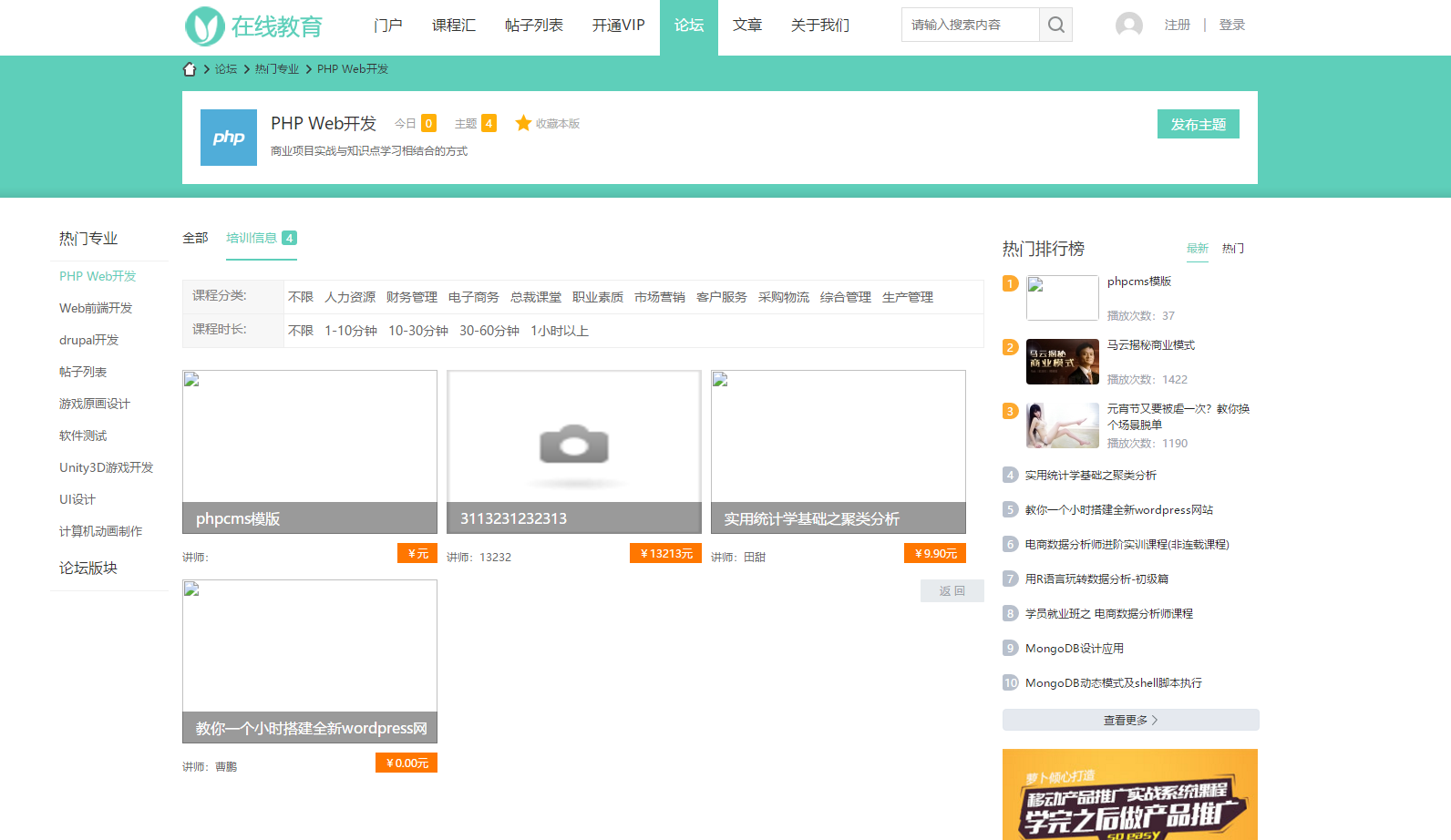The image size is (1451, 840).
Task: Select 人力资源 course category filter
Action: [x=350, y=297]
